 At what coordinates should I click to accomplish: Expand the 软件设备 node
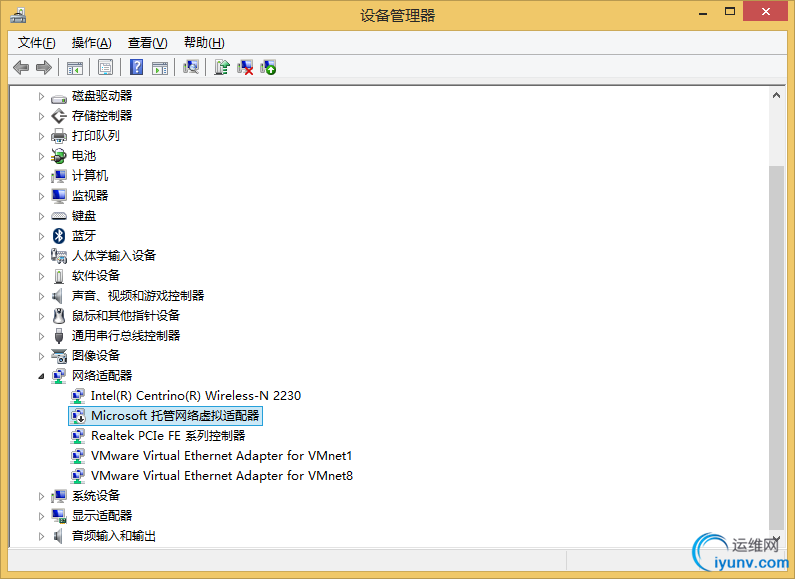[41, 276]
